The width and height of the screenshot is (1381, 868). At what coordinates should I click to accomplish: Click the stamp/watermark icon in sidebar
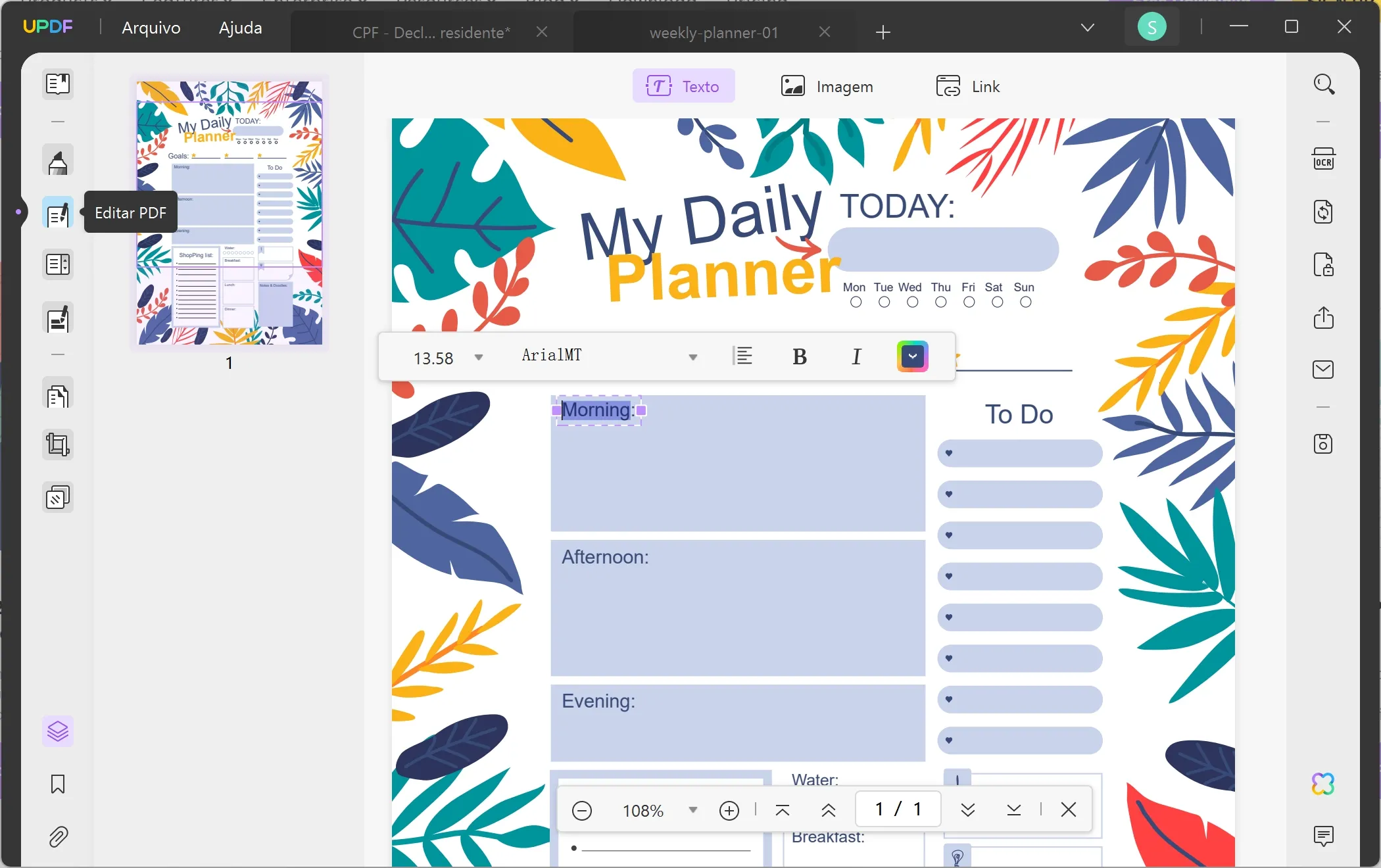[x=57, y=498]
